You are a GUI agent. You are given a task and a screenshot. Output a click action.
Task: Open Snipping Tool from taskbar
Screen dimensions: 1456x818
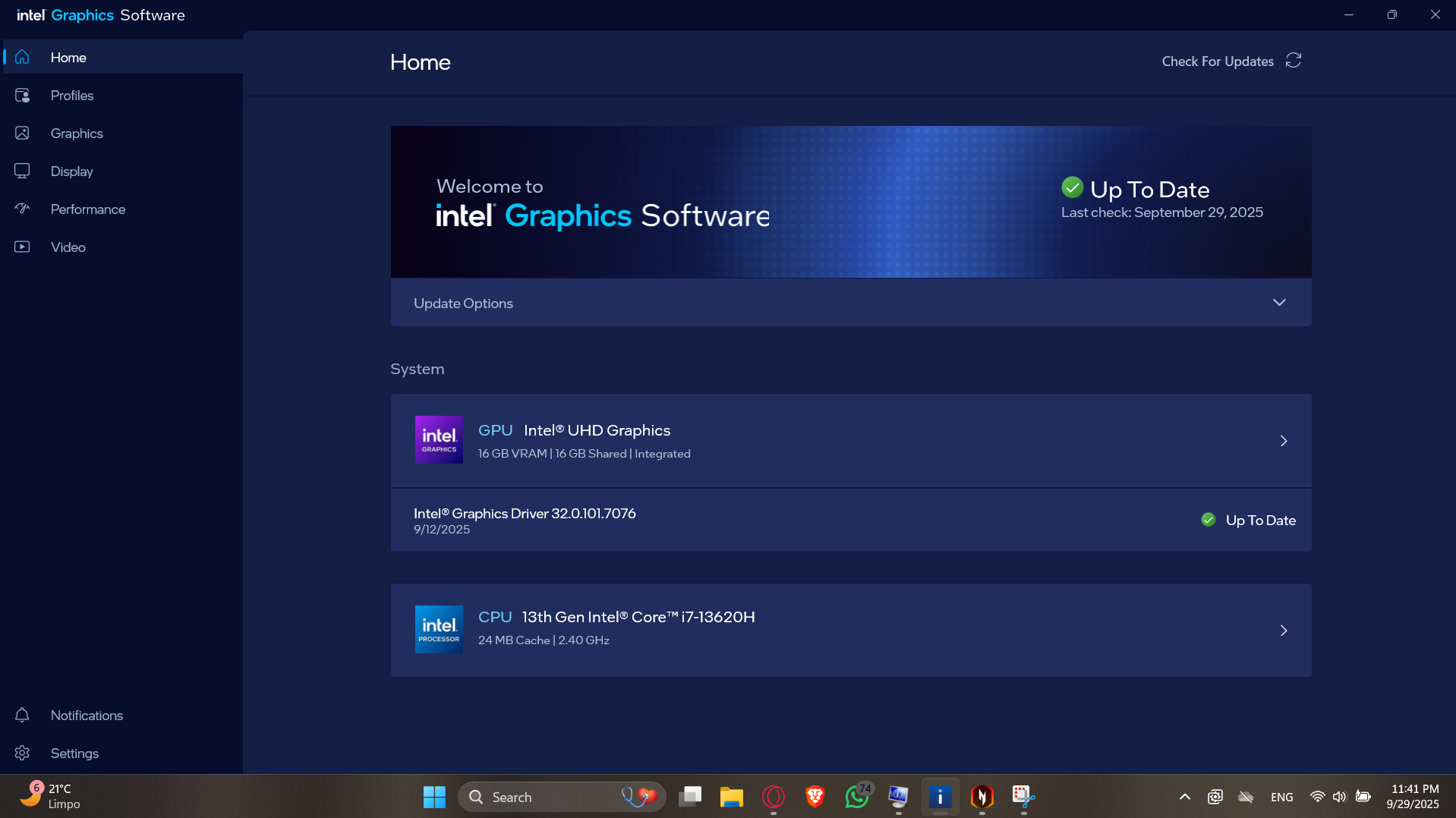click(1023, 797)
